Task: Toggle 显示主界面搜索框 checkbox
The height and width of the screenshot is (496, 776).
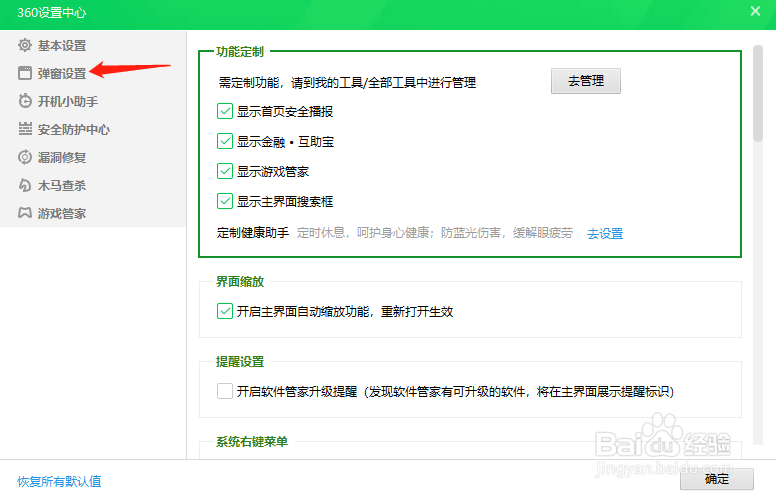Action: pos(225,201)
